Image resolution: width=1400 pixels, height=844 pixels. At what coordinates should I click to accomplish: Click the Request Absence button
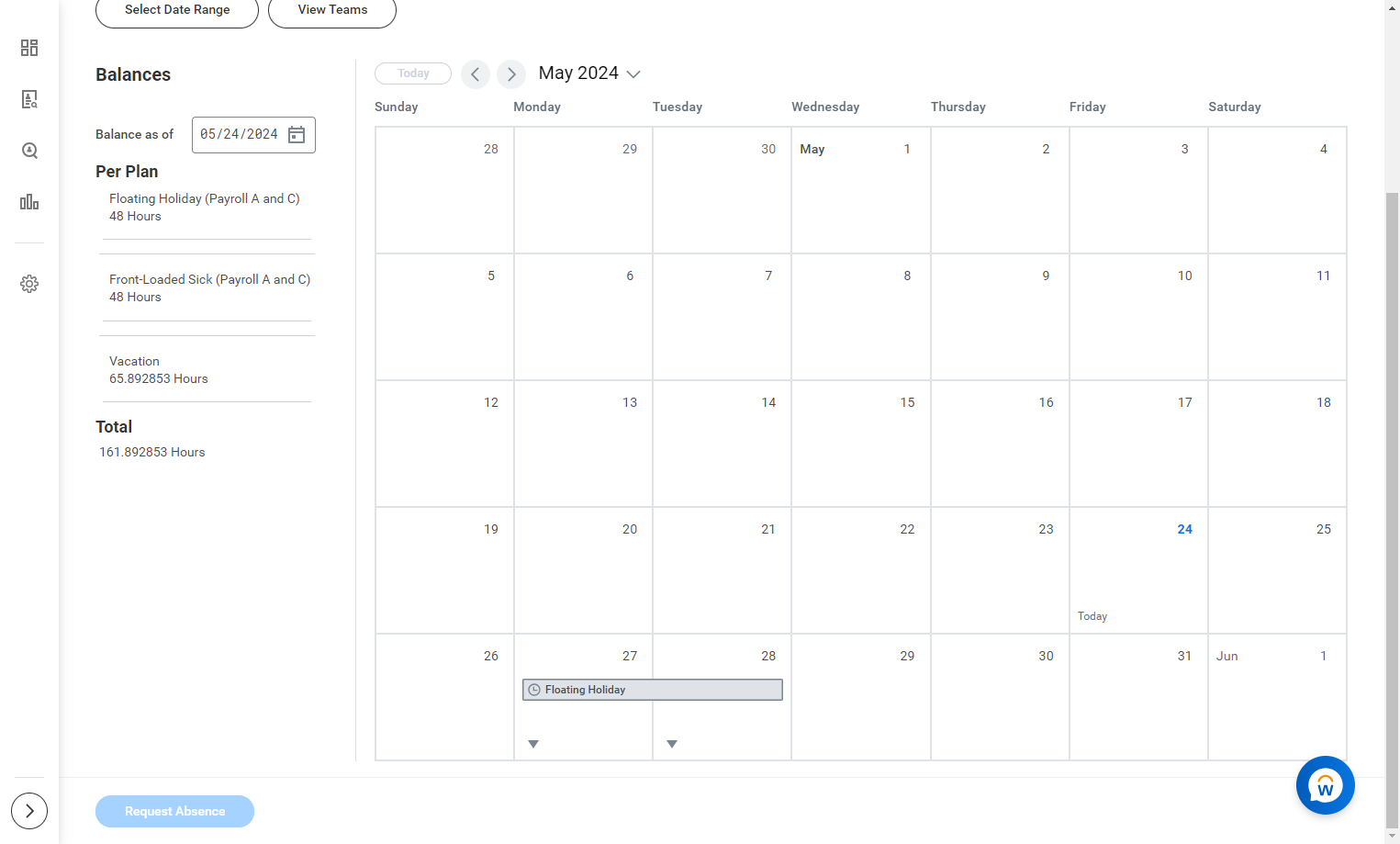(x=174, y=811)
